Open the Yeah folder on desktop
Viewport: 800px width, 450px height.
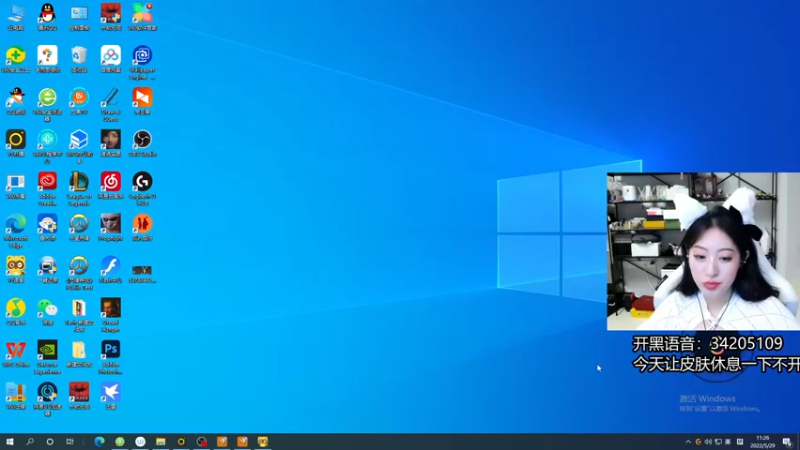pyautogui.click(x=79, y=315)
